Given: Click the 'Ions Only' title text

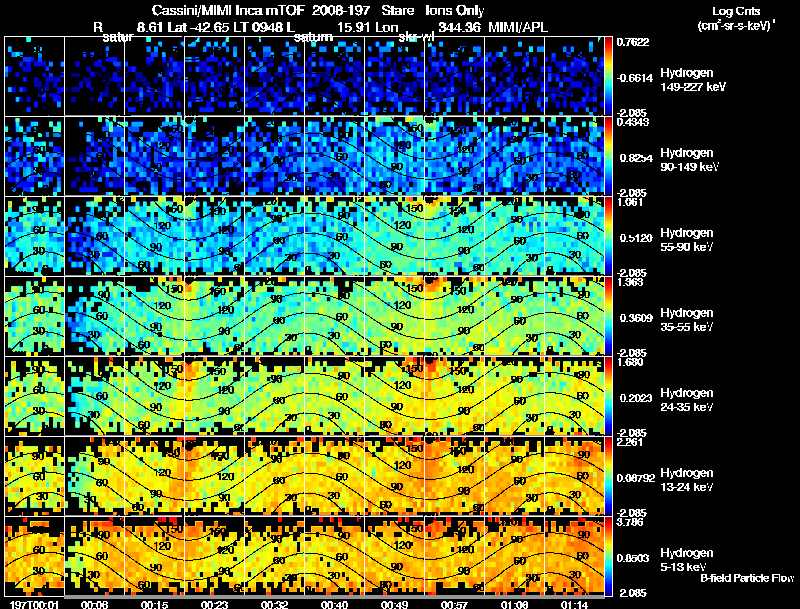Looking at the screenshot, I should pyautogui.click(x=454, y=10).
